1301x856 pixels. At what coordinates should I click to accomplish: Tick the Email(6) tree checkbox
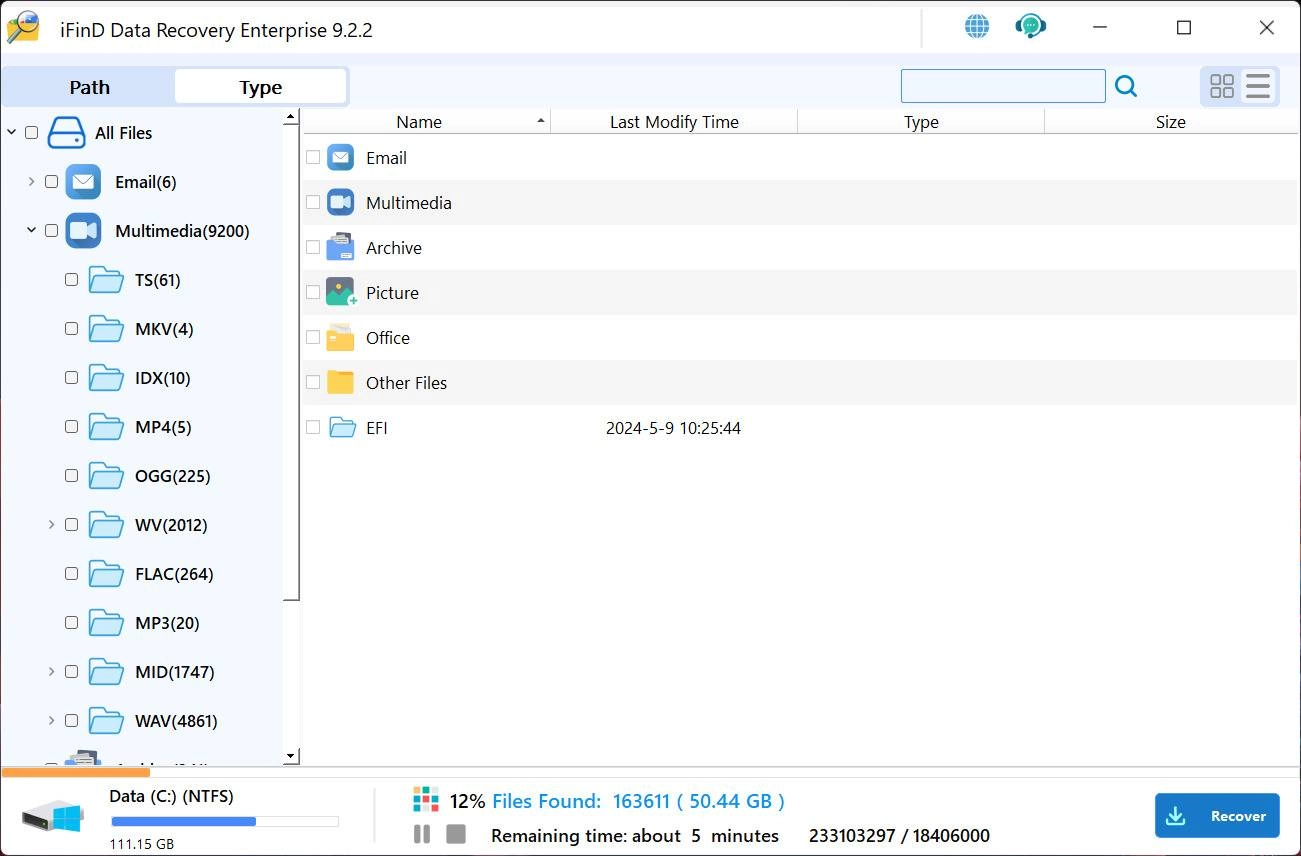tap(51, 182)
